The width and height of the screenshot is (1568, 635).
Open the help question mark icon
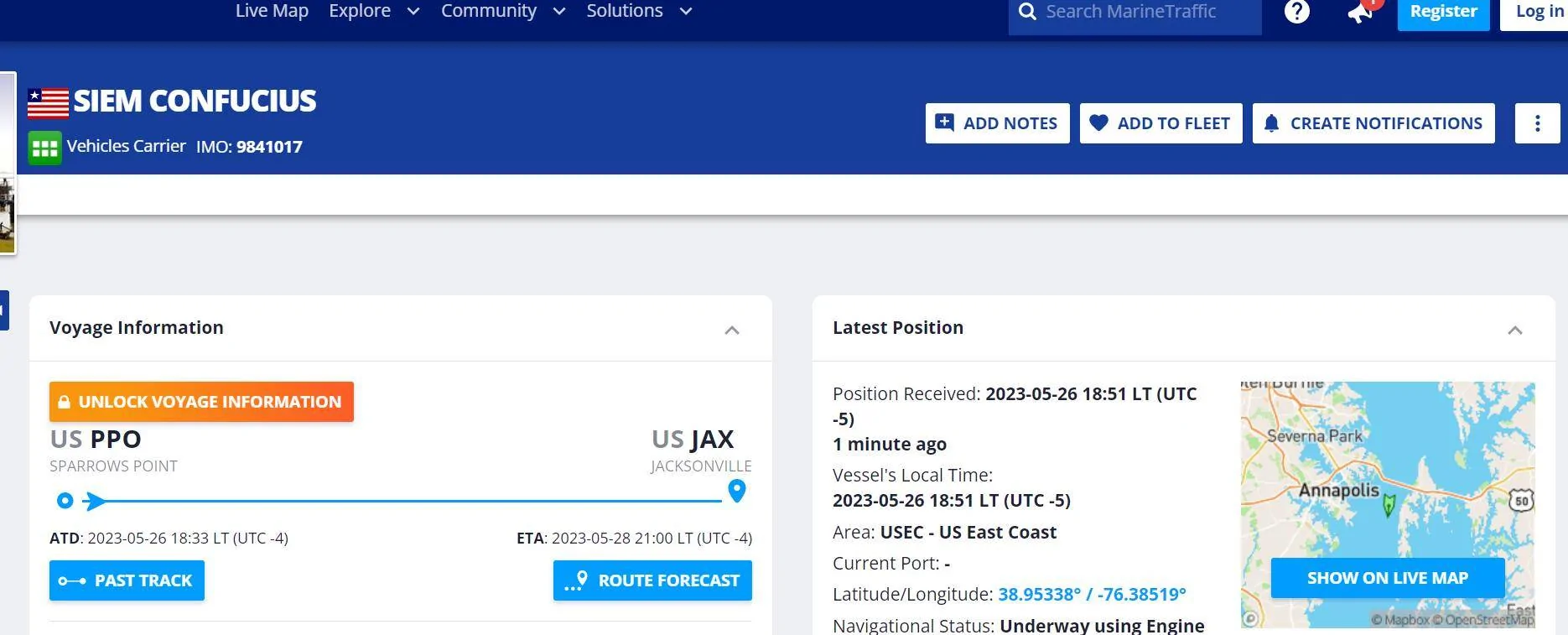tap(1296, 12)
